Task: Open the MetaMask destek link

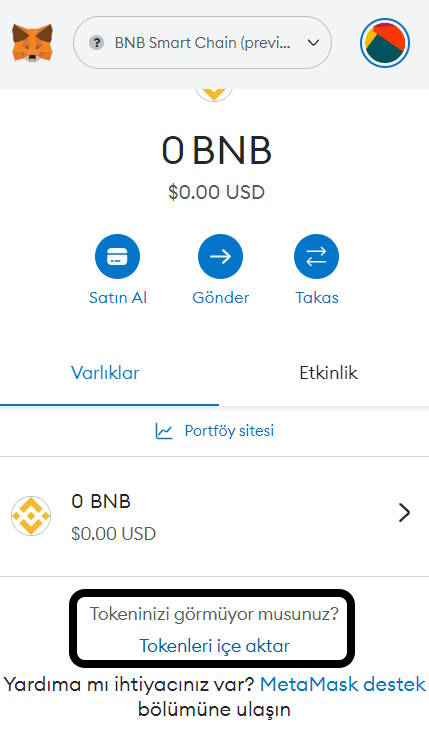Action: 343,684
